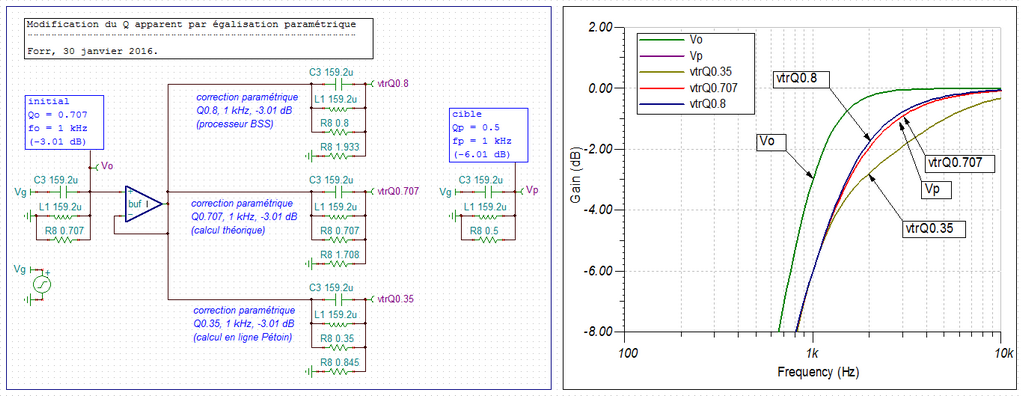
Task: Select the buf amplifier triangle symbol
Action: coord(144,204)
